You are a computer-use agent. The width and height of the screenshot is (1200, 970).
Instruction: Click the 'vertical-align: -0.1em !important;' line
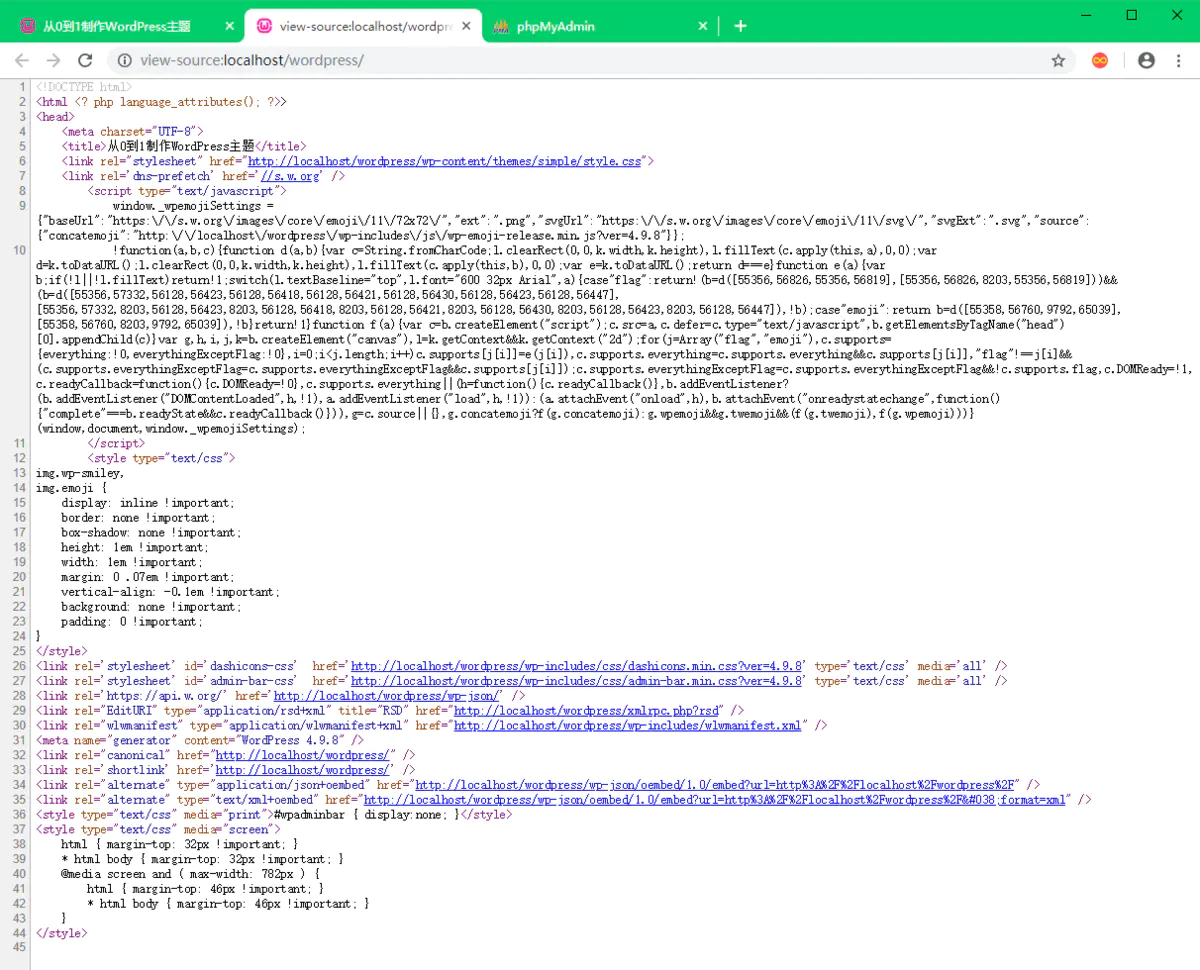[x=171, y=592]
